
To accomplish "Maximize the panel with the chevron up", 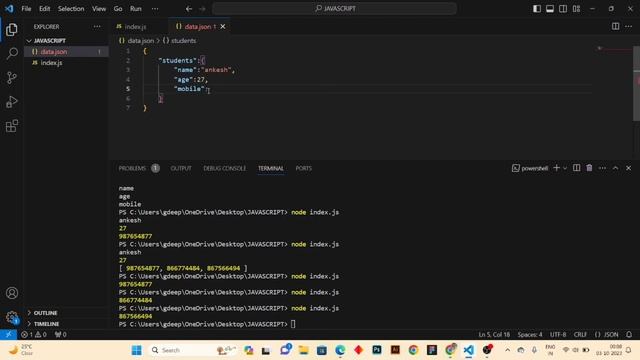I will pos(615,168).
